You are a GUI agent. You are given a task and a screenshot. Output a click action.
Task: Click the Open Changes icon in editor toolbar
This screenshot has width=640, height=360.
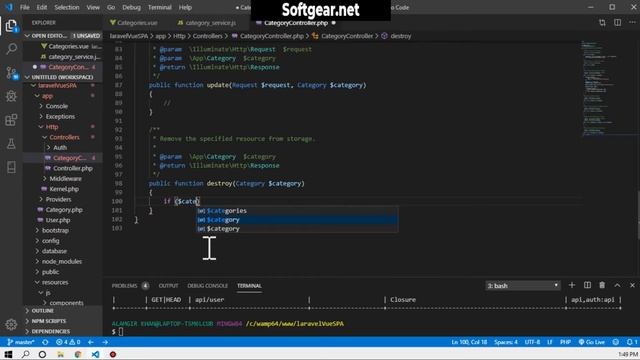click(x=602, y=23)
